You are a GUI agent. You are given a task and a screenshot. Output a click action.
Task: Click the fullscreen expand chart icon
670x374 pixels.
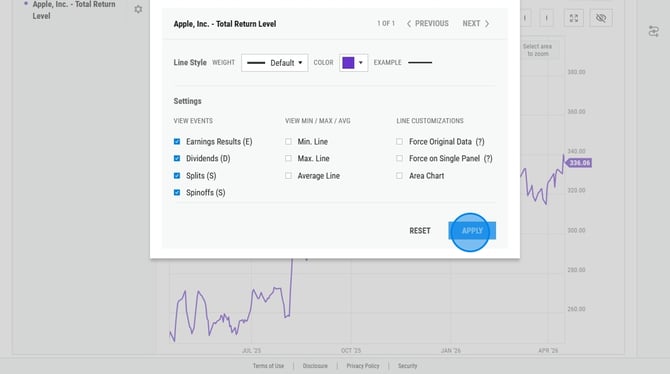[573, 18]
